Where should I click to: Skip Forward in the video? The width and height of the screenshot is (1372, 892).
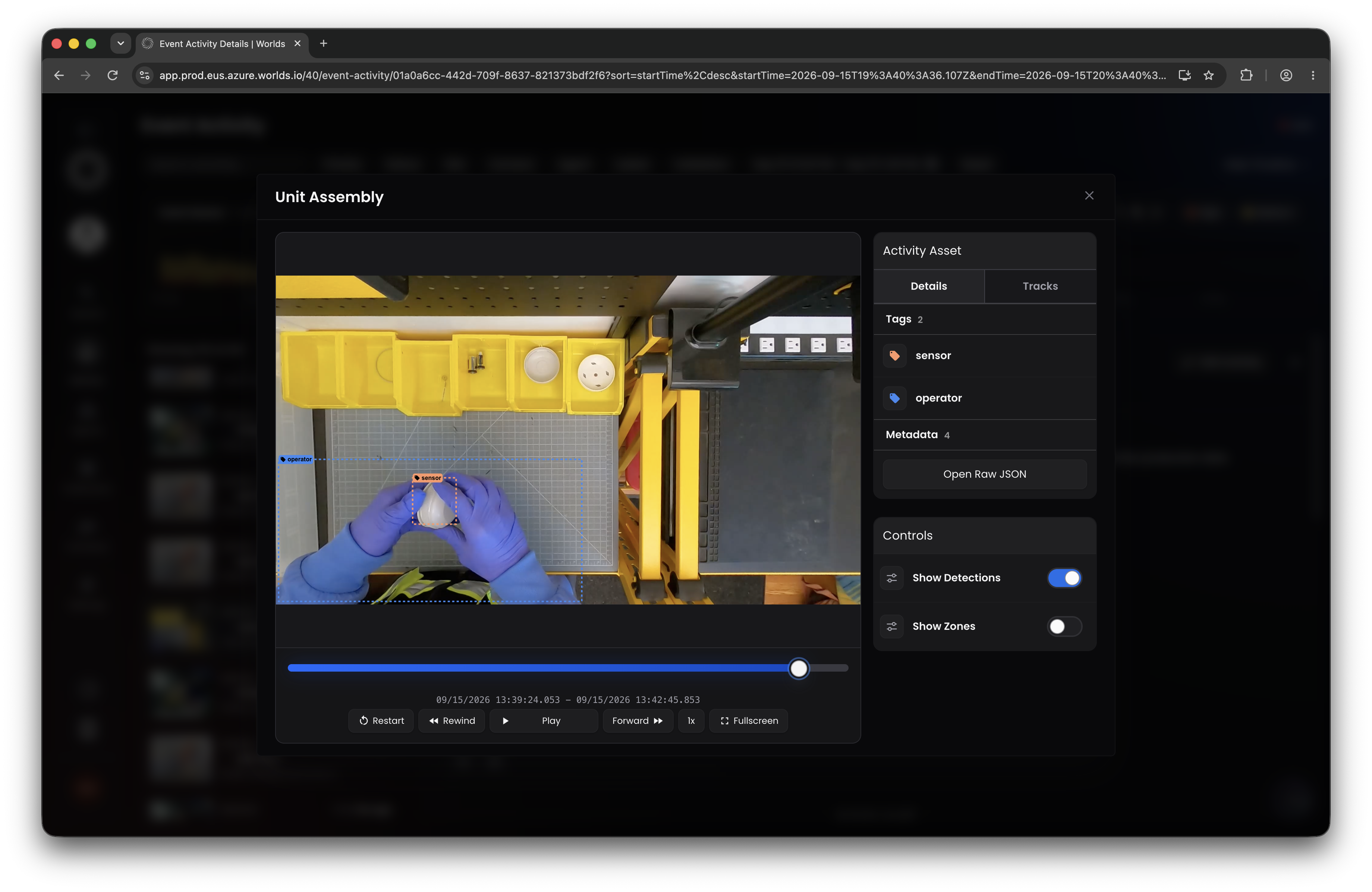[x=638, y=721]
